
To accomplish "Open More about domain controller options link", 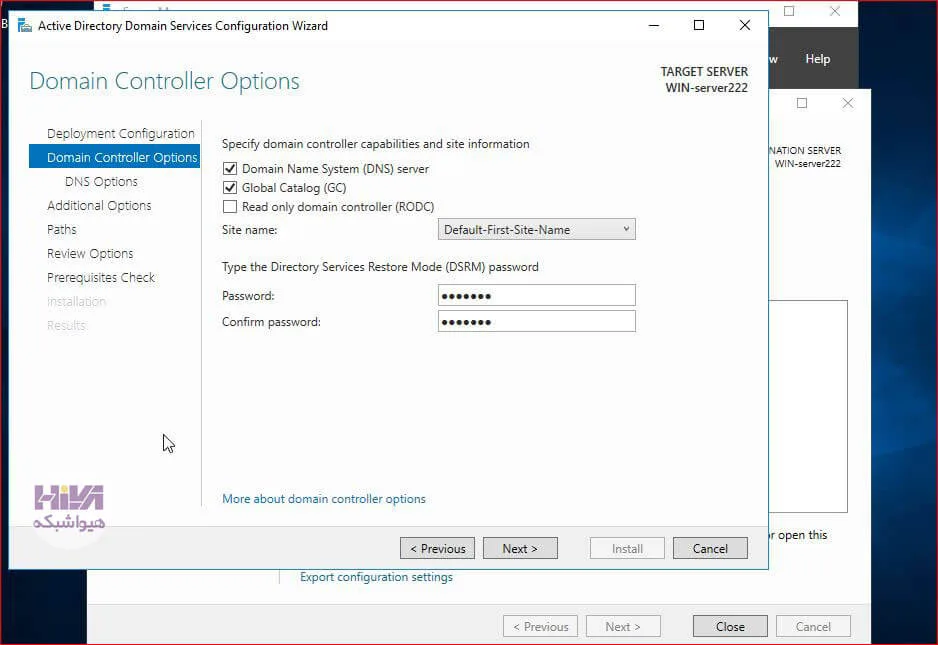I will 324,499.
